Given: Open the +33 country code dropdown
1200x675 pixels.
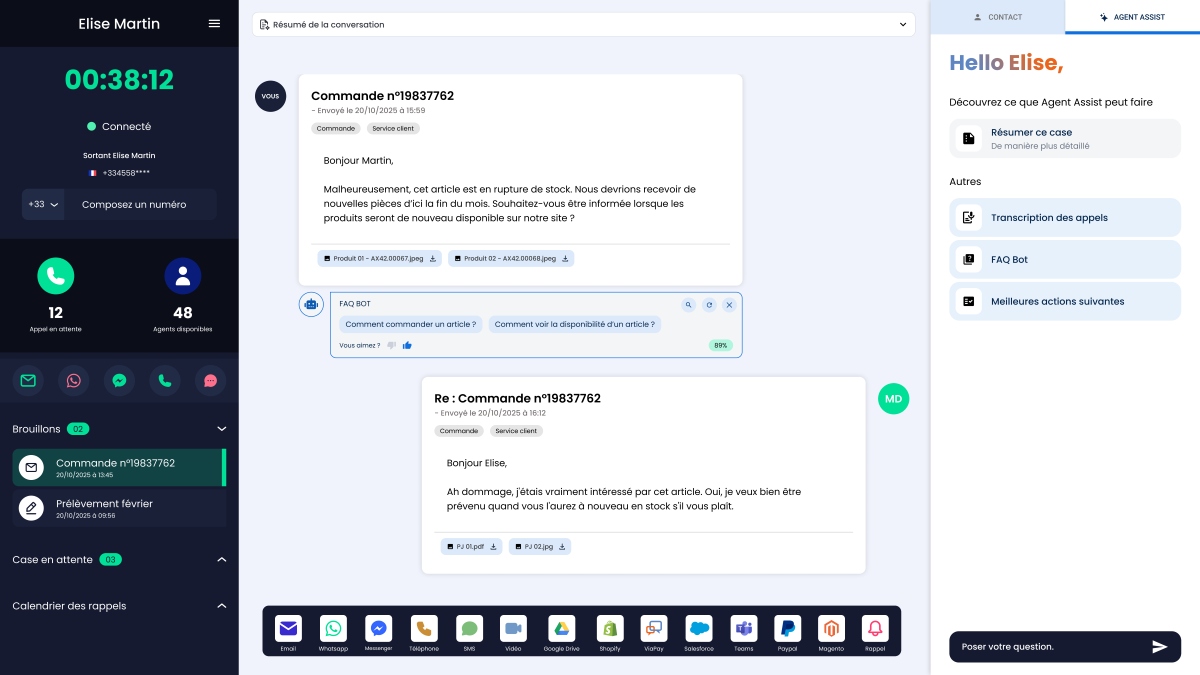Looking at the screenshot, I should (x=44, y=204).
